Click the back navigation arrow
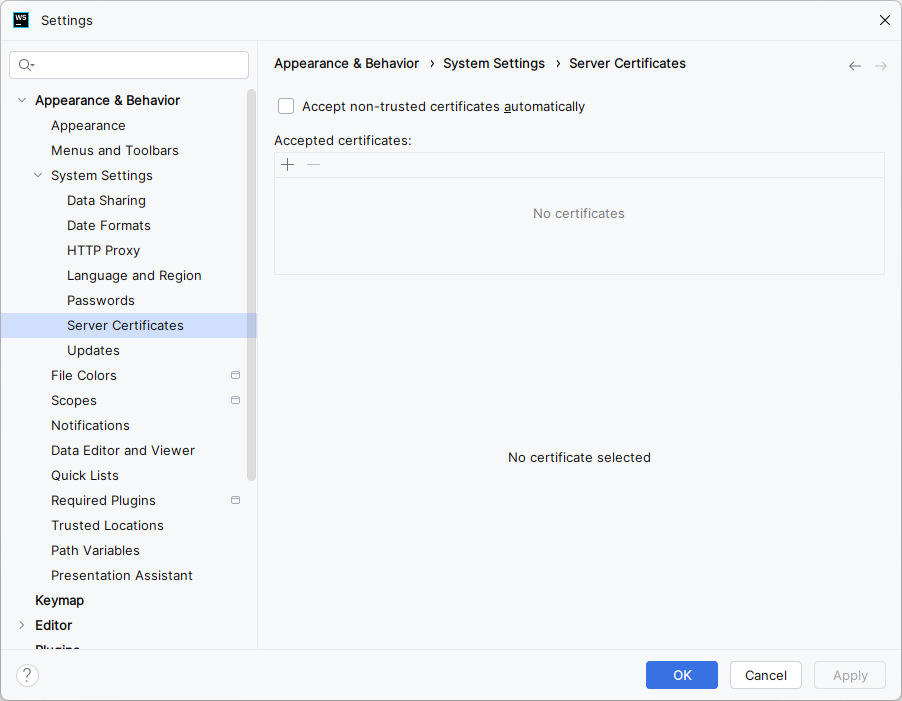This screenshot has width=902, height=701. point(855,66)
